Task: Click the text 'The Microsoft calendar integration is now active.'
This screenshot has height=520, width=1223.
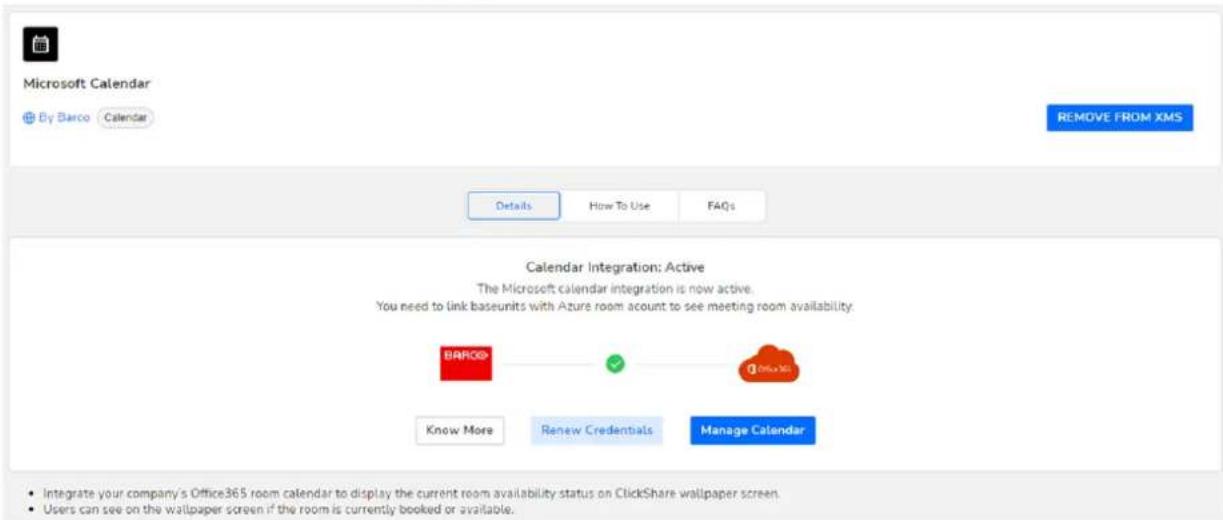Action: click(x=615, y=289)
